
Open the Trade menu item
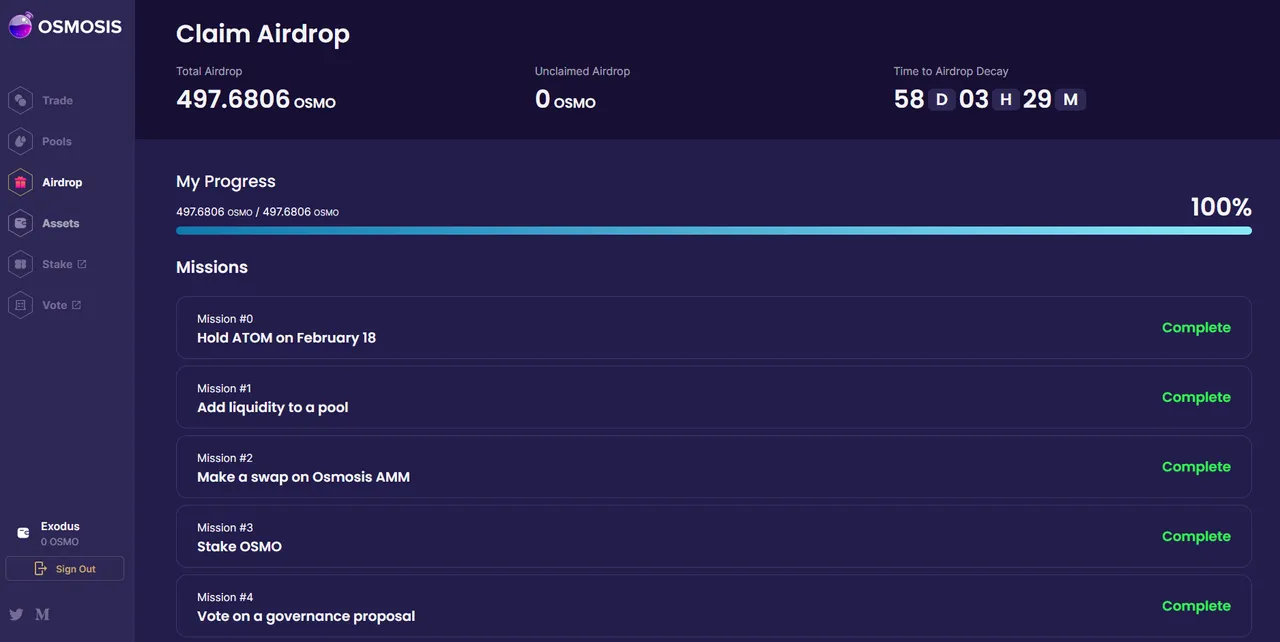57,100
